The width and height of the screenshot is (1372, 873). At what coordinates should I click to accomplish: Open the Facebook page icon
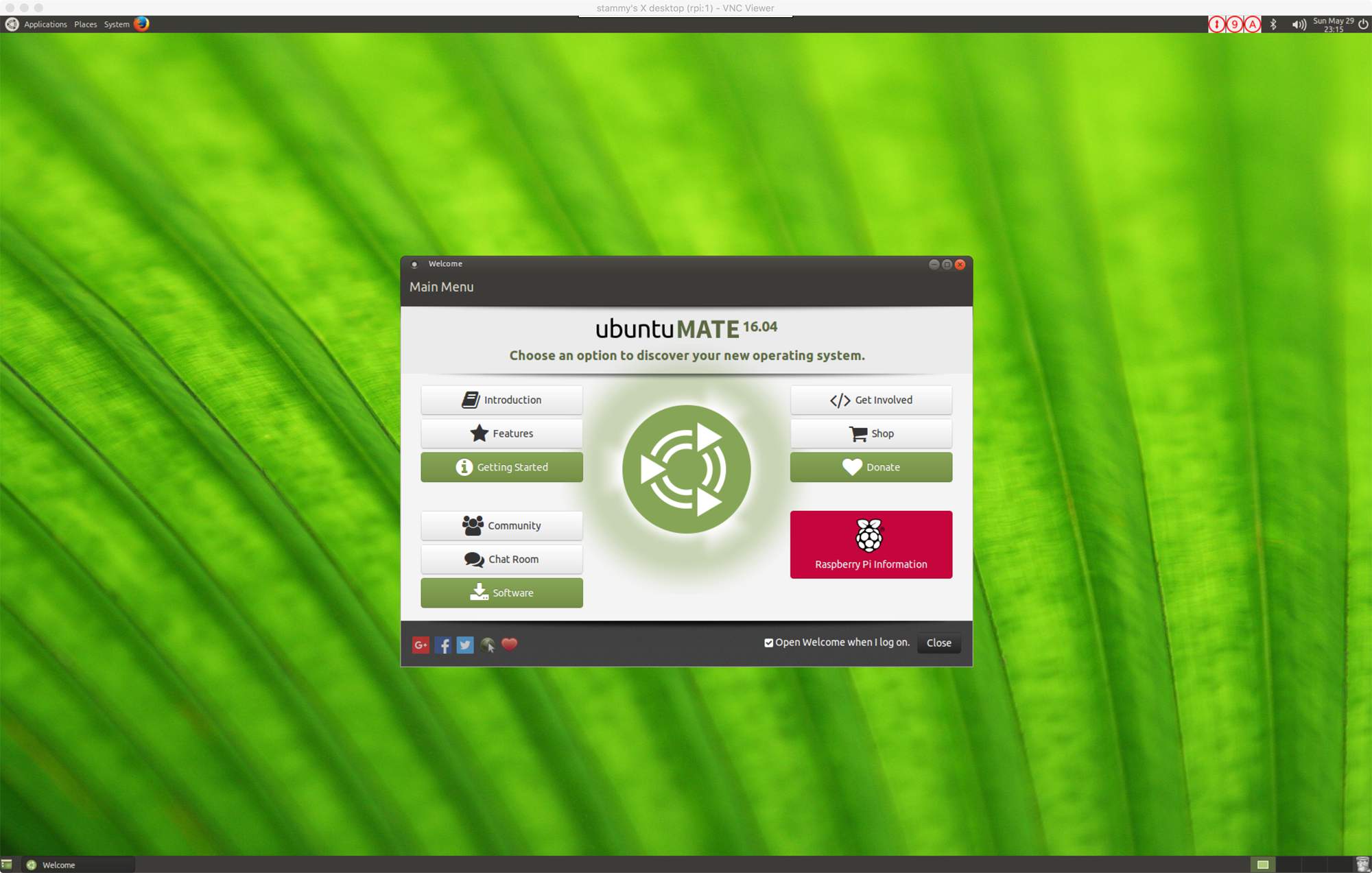pyautogui.click(x=443, y=645)
